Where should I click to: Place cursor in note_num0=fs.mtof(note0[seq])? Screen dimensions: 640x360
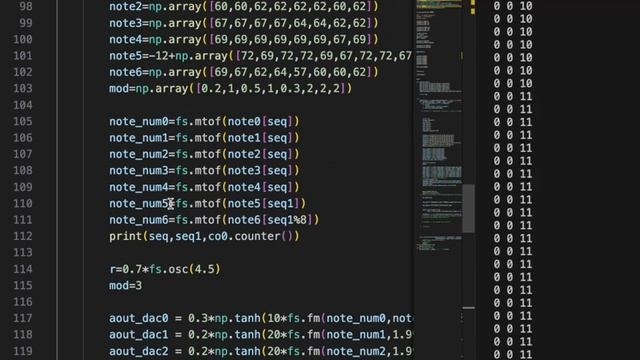(204, 122)
